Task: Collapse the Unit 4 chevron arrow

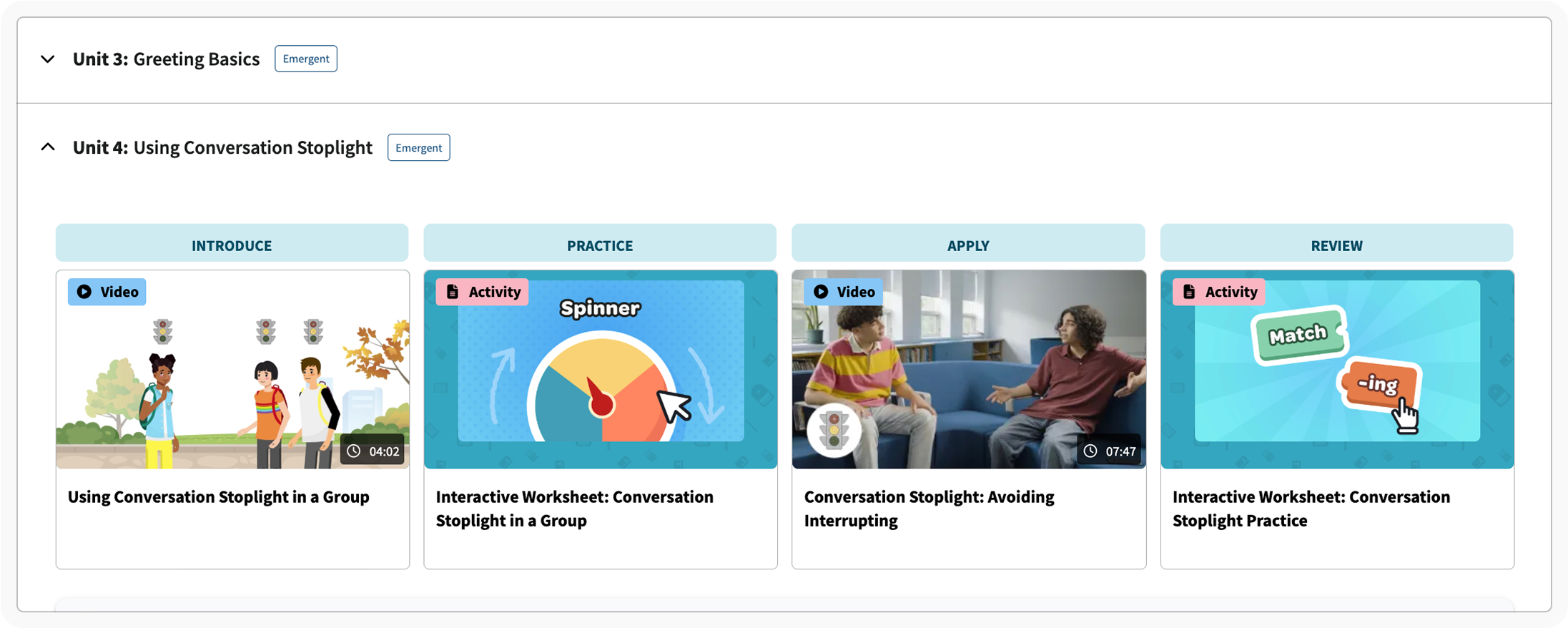Action: point(48,147)
